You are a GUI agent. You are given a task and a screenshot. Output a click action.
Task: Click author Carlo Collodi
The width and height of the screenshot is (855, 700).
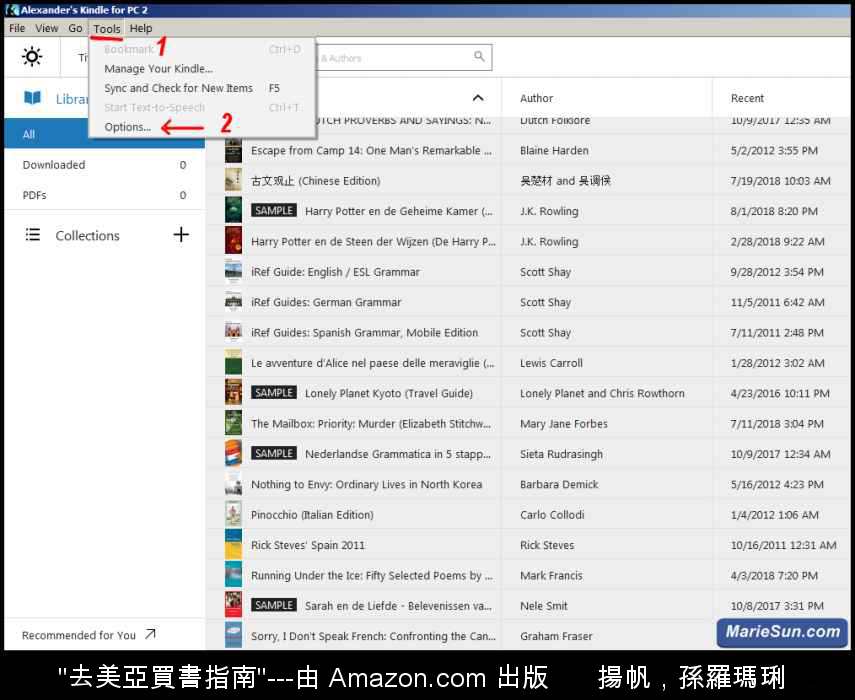552,515
